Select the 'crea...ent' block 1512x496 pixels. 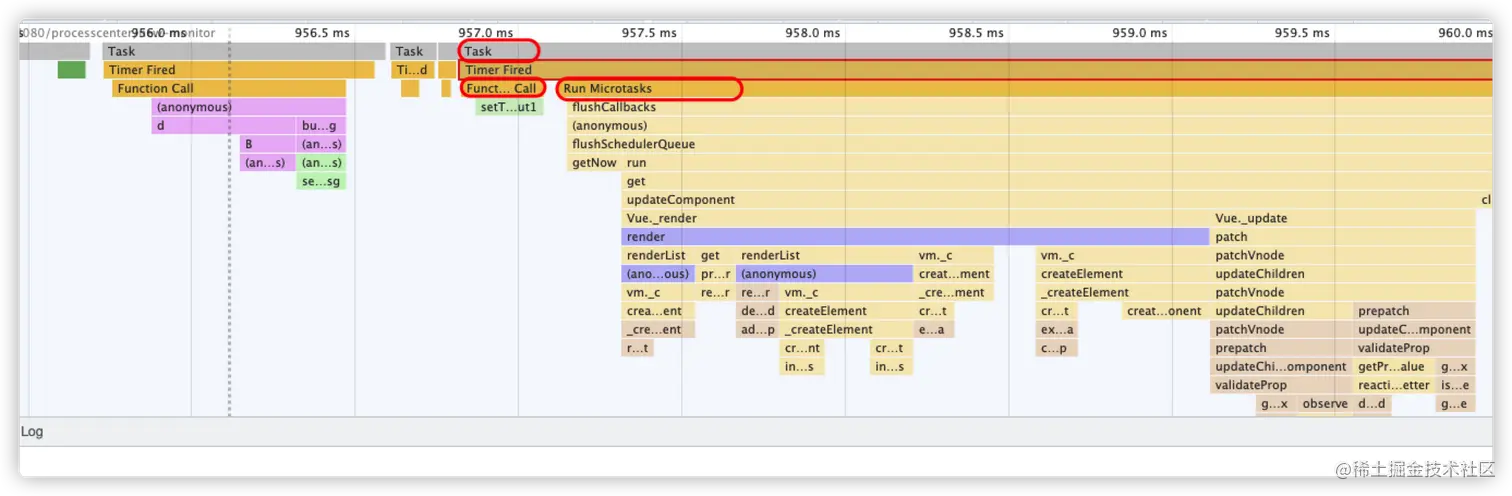pyautogui.click(x=658, y=311)
